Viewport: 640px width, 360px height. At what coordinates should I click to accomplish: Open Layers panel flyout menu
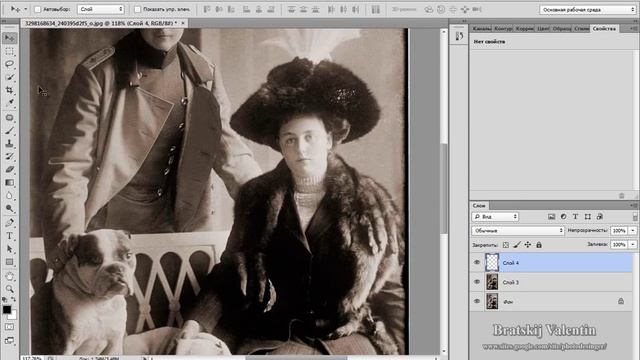click(x=634, y=205)
